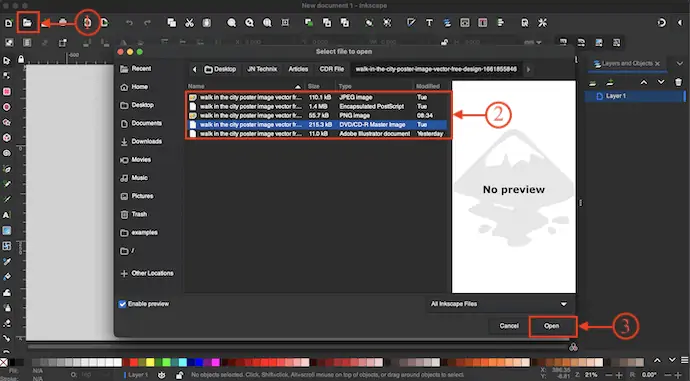This screenshot has width=690, height=381.
Task: Open Downloads in sidebar
Action: (x=141, y=142)
